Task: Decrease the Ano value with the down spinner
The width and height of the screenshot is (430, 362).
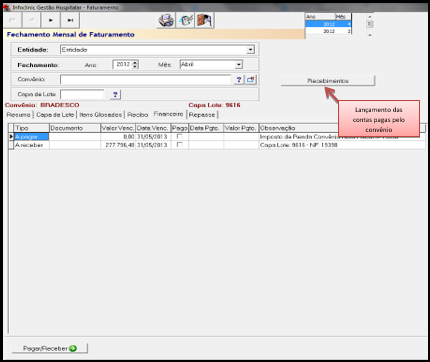Action: click(135, 66)
